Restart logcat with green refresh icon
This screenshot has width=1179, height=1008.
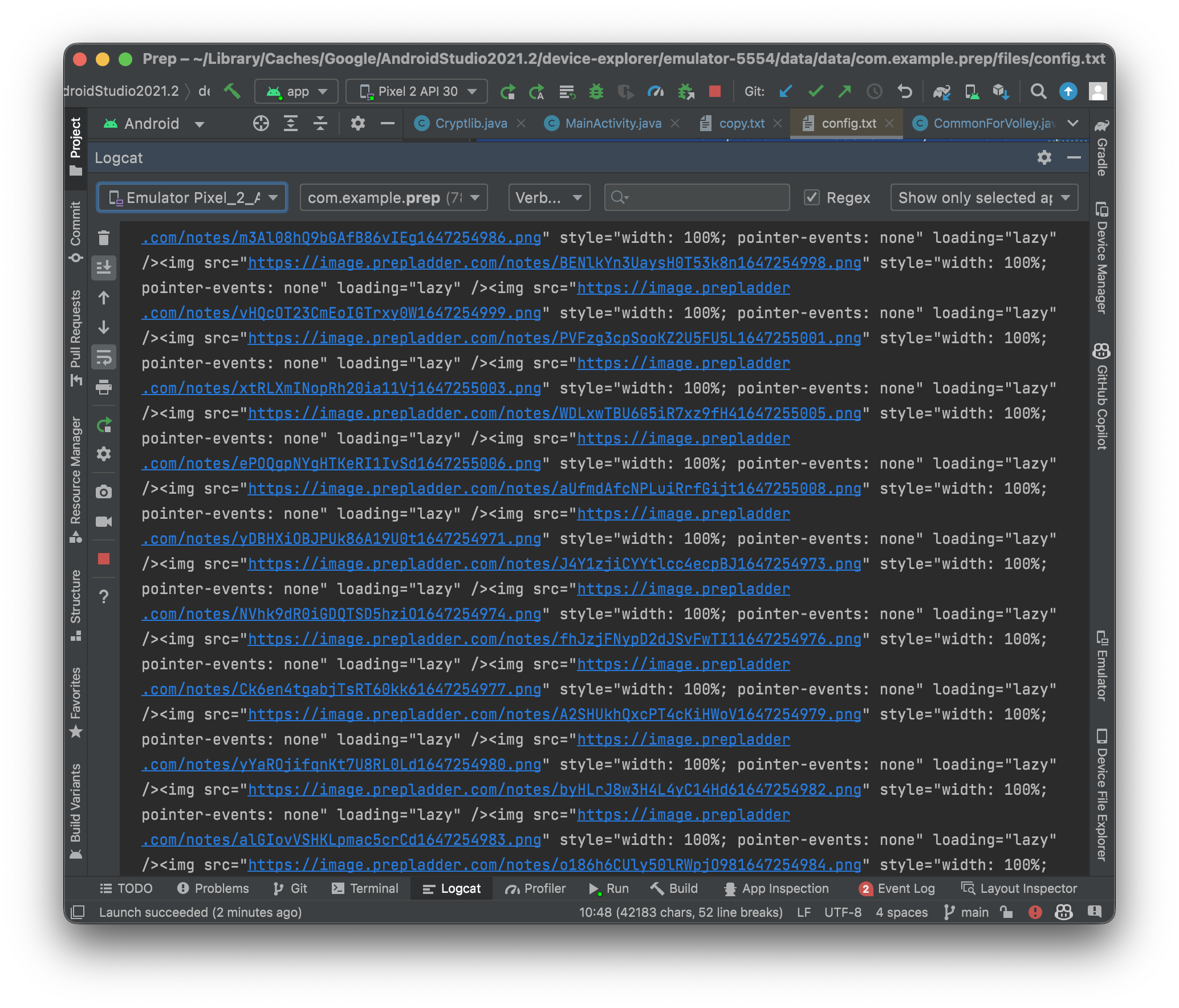104,425
